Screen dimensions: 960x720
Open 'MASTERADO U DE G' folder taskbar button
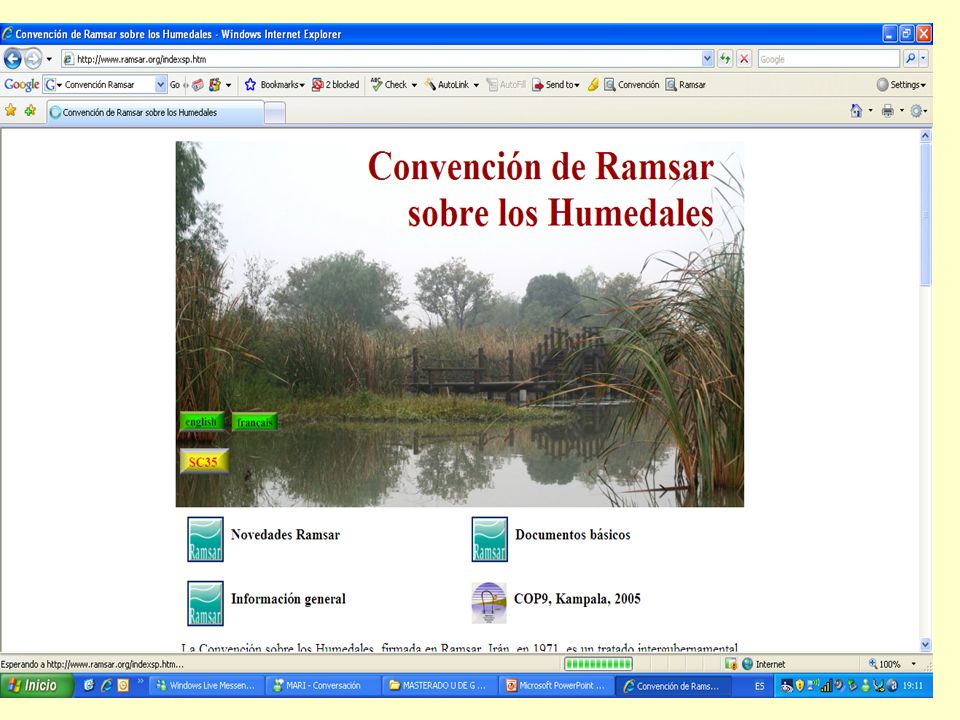pos(438,686)
